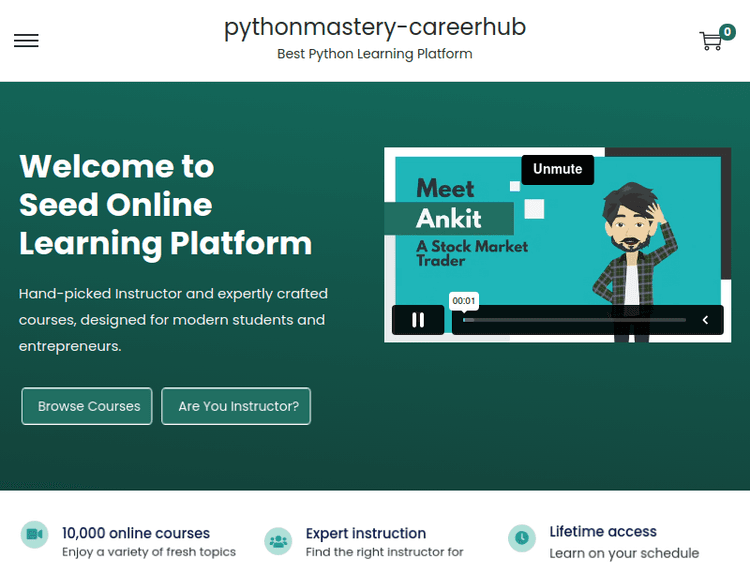The image size is (750, 563).
Task: Open the pythonmastery-careerhub site title
Action: click(375, 27)
